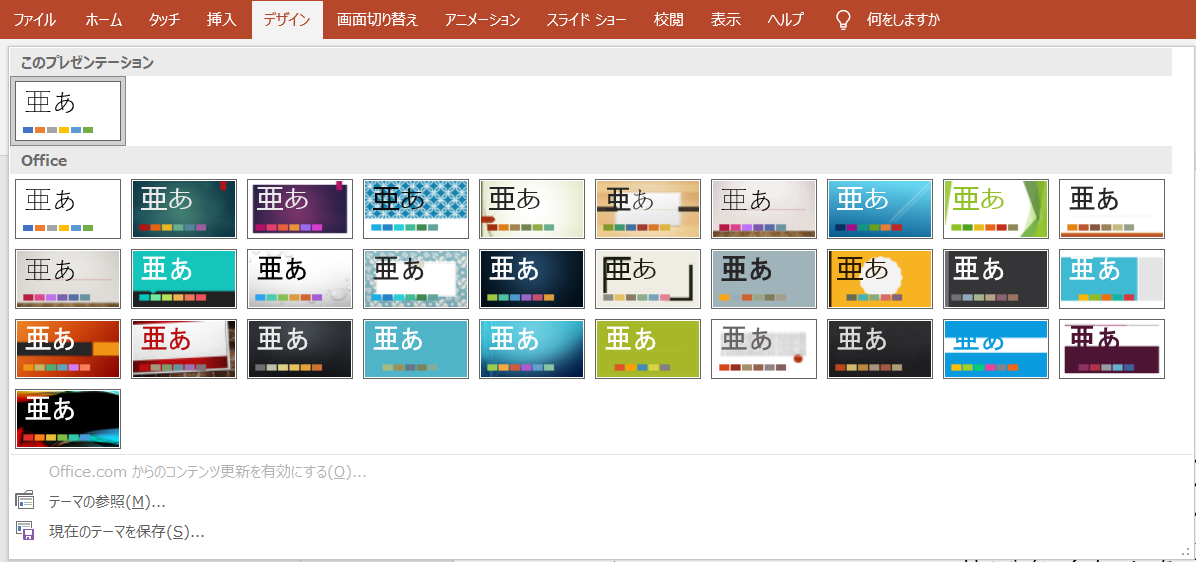Choose the light blue theme with grey side panel

(1111, 278)
